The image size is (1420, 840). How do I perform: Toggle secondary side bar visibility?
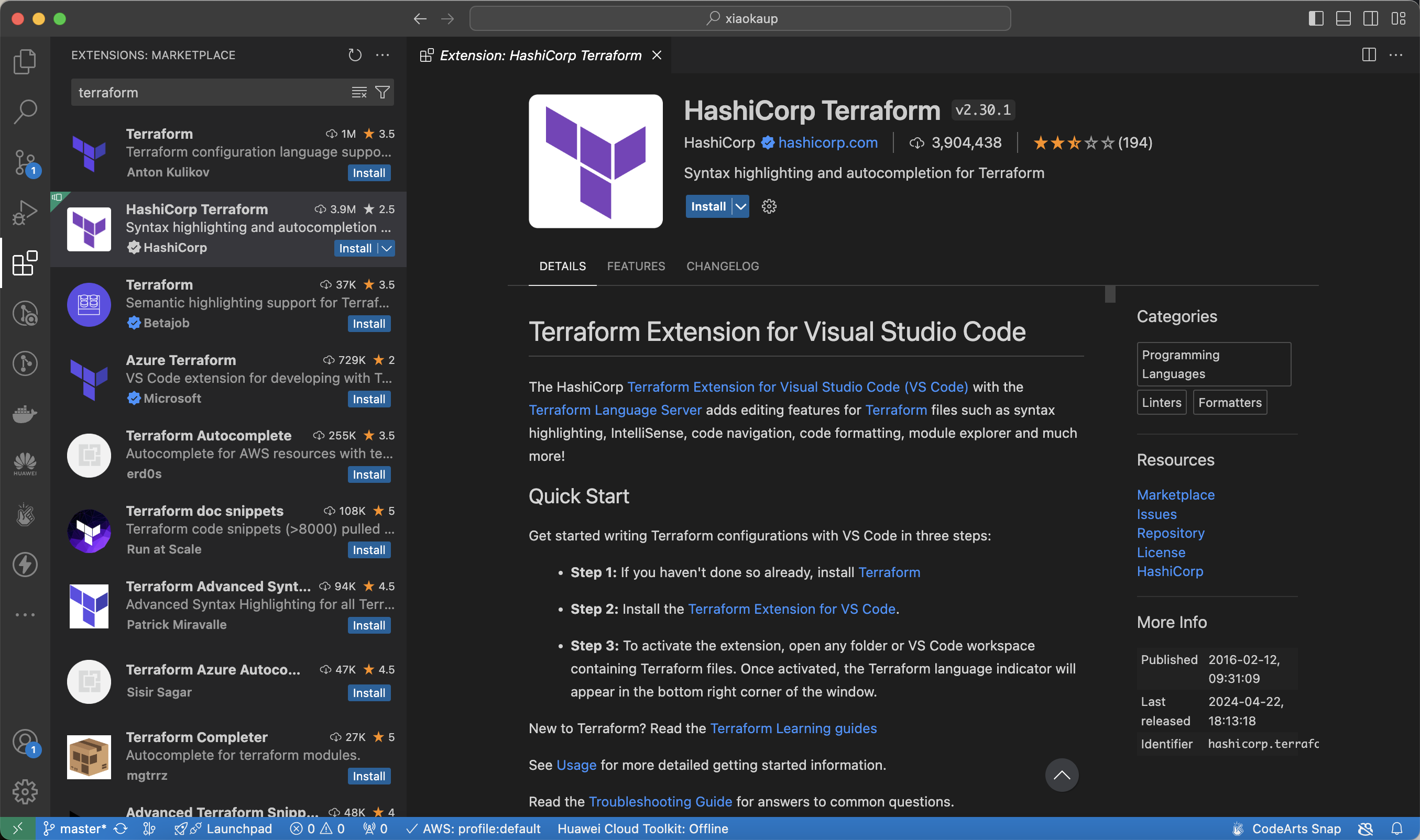tap(1370, 19)
